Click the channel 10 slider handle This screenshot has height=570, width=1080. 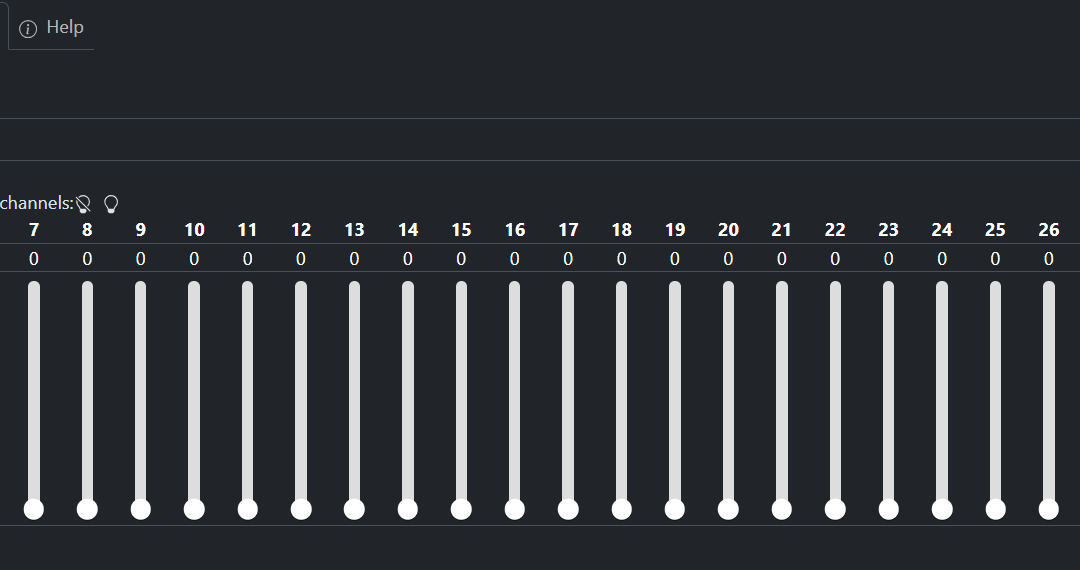tap(194, 509)
